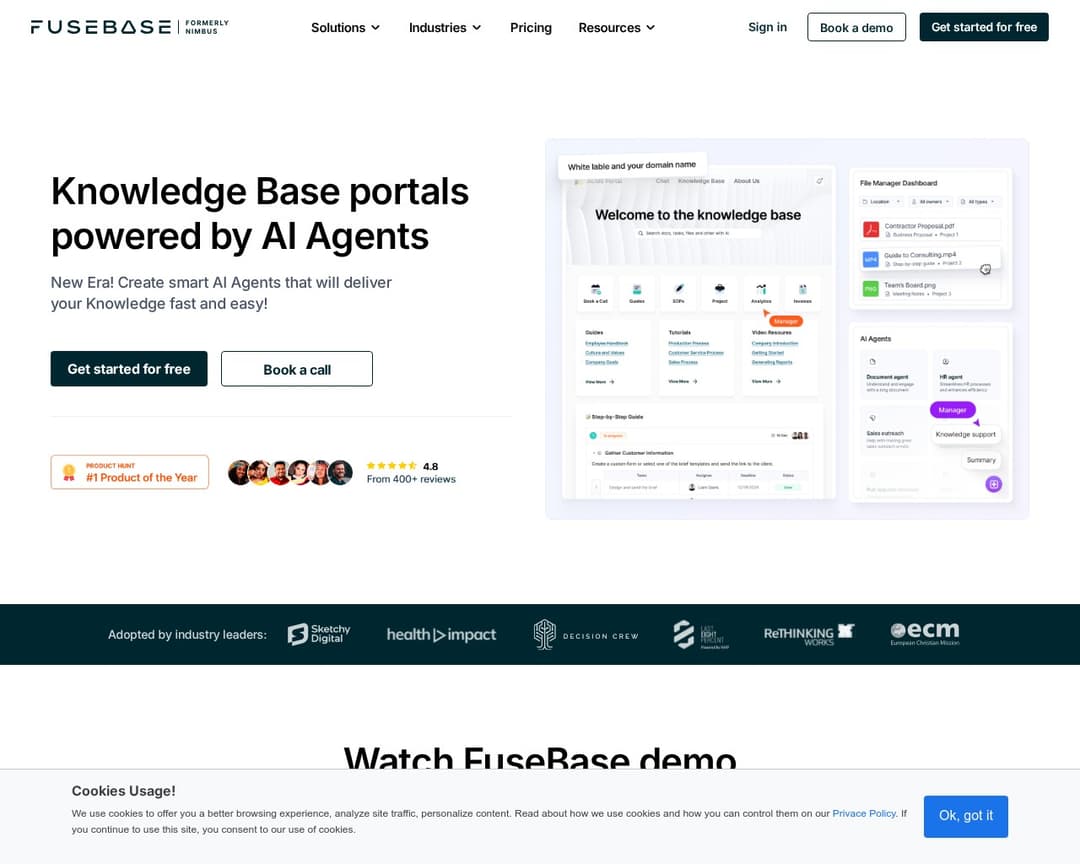Click the Watch FuseBase demo heading
Image resolution: width=1080 pixels, height=864 pixels.
click(540, 758)
